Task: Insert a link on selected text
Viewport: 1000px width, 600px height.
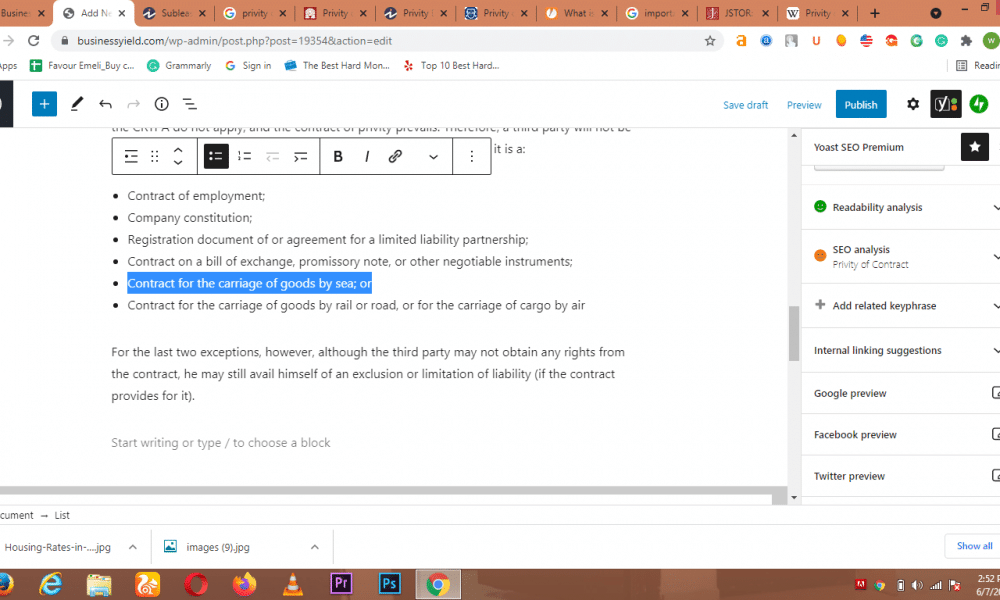Action: click(395, 156)
